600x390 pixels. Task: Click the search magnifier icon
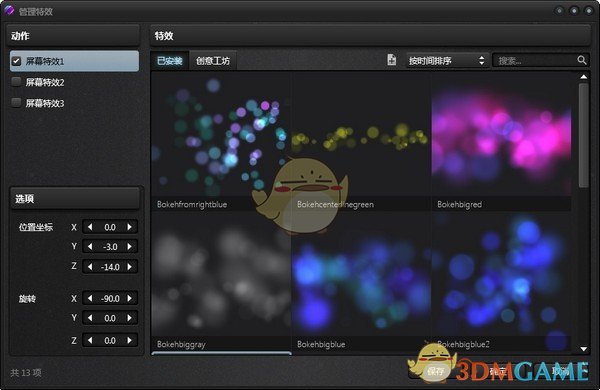point(581,60)
